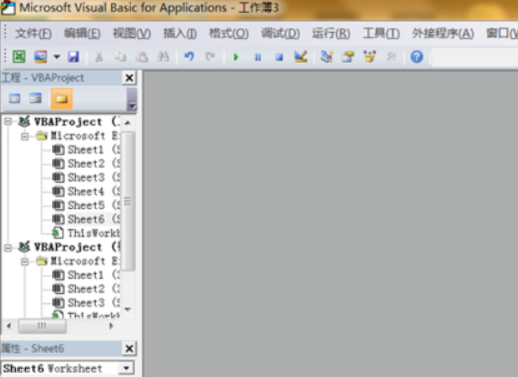518x377 pixels.
Task: Click the Undo arrow icon
Action: 189,57
